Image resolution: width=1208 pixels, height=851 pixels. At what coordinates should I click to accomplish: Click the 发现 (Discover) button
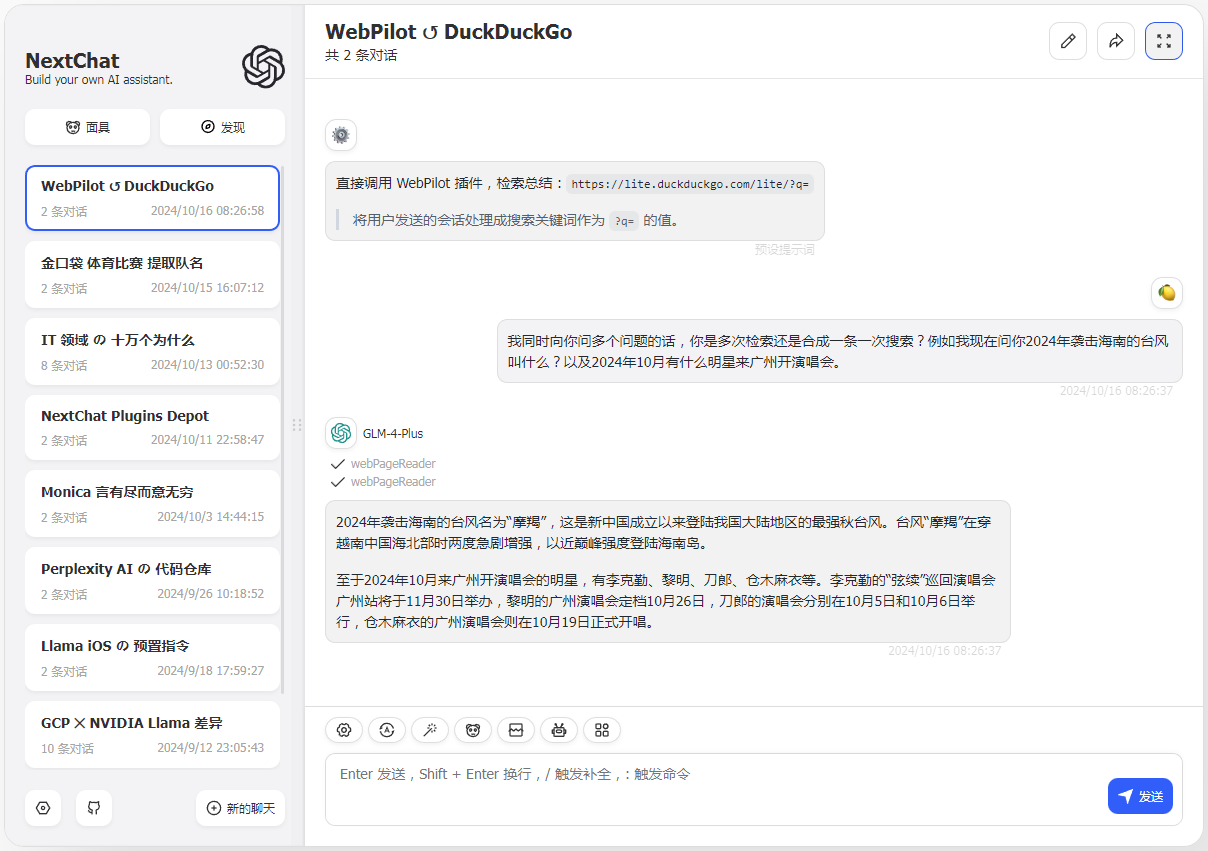point(222,127)
